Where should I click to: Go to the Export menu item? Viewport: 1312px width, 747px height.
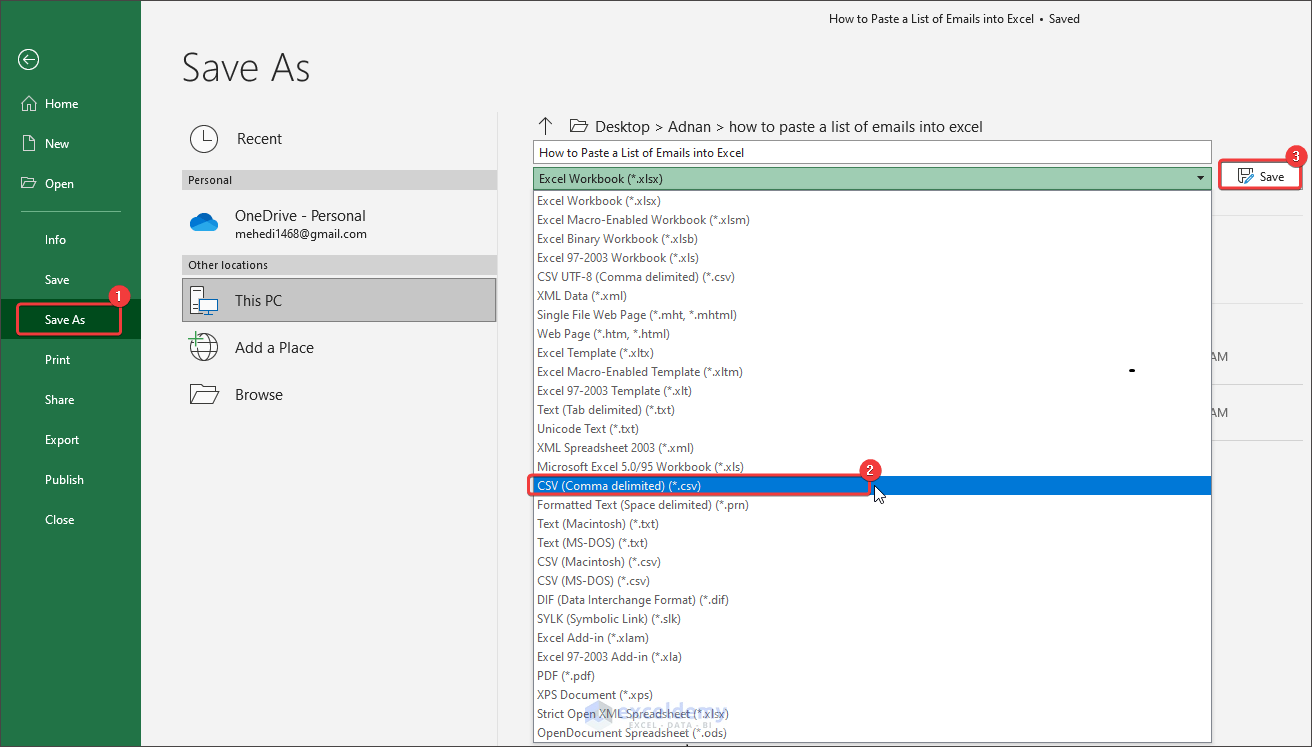pyautogui.click(x=62, y=440)
